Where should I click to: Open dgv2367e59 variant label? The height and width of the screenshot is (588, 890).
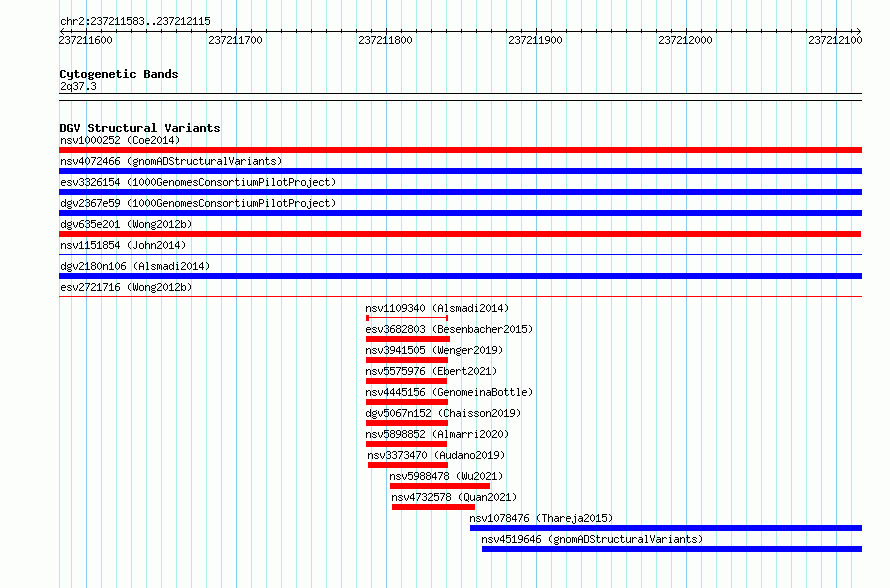tap(198, 203)
